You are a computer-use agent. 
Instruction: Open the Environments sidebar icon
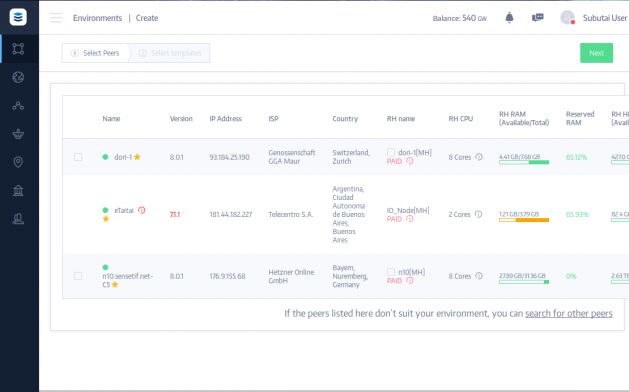(18, 49)
